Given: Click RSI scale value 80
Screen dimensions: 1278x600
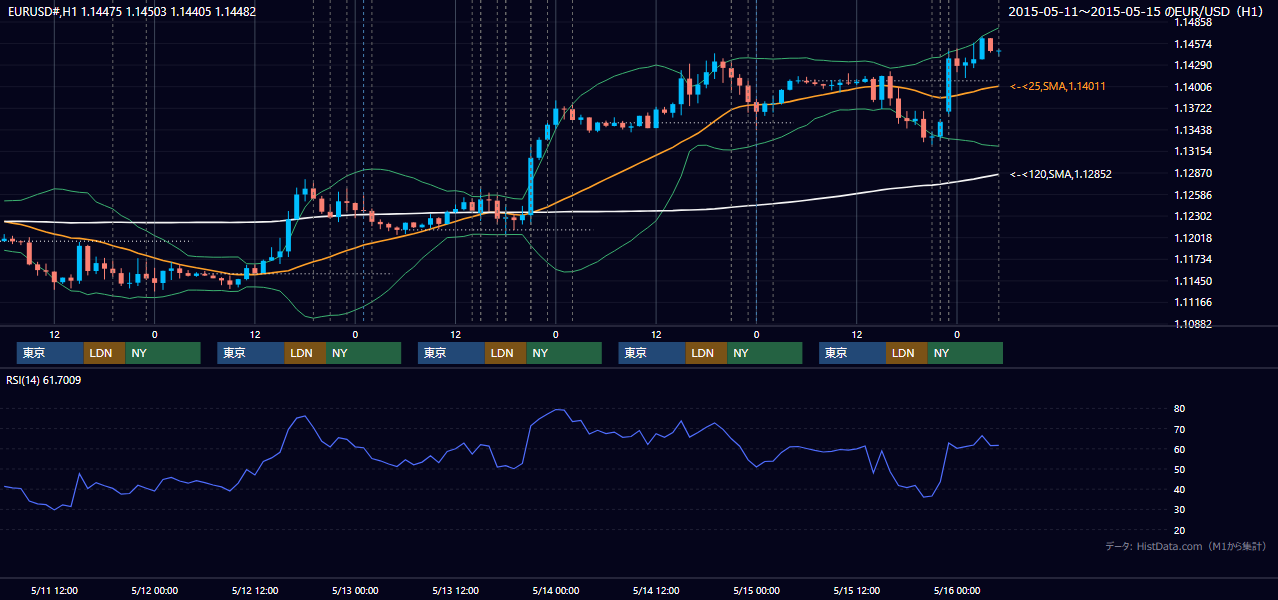Looking at the screenshot, I should [x=1180, y=409].
